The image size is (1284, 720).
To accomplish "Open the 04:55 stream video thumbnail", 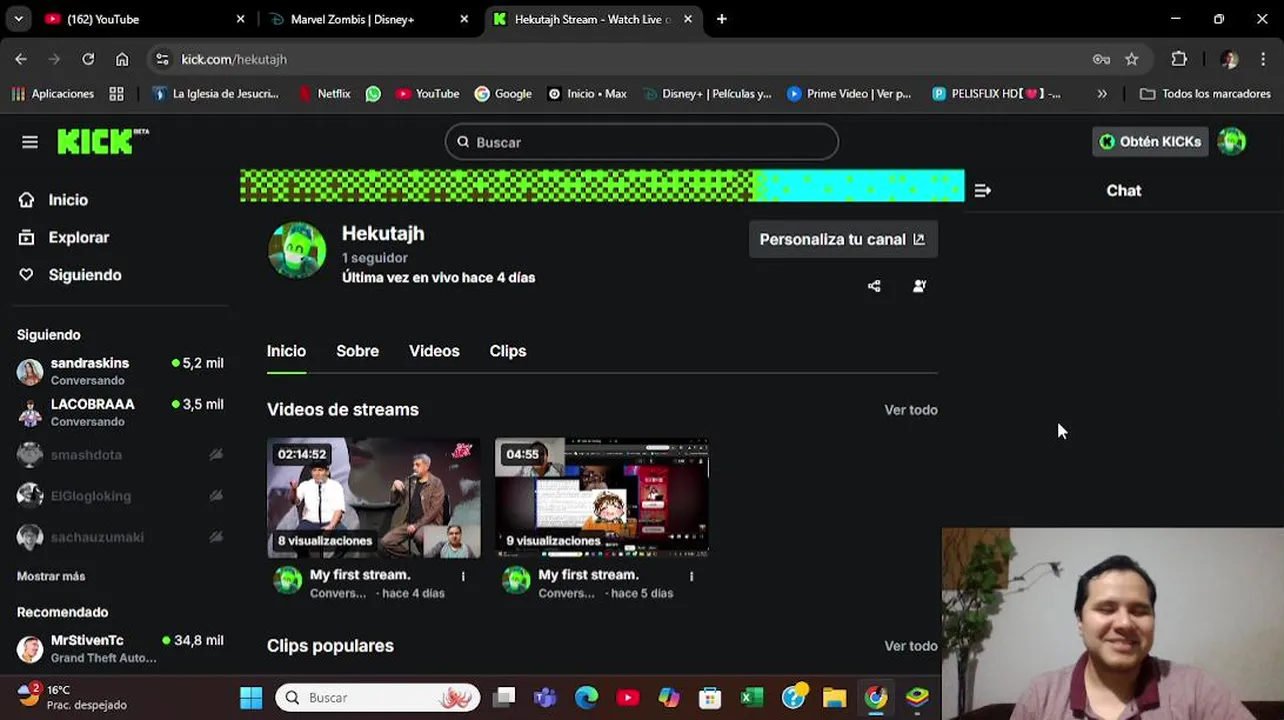I will (602, 497).
